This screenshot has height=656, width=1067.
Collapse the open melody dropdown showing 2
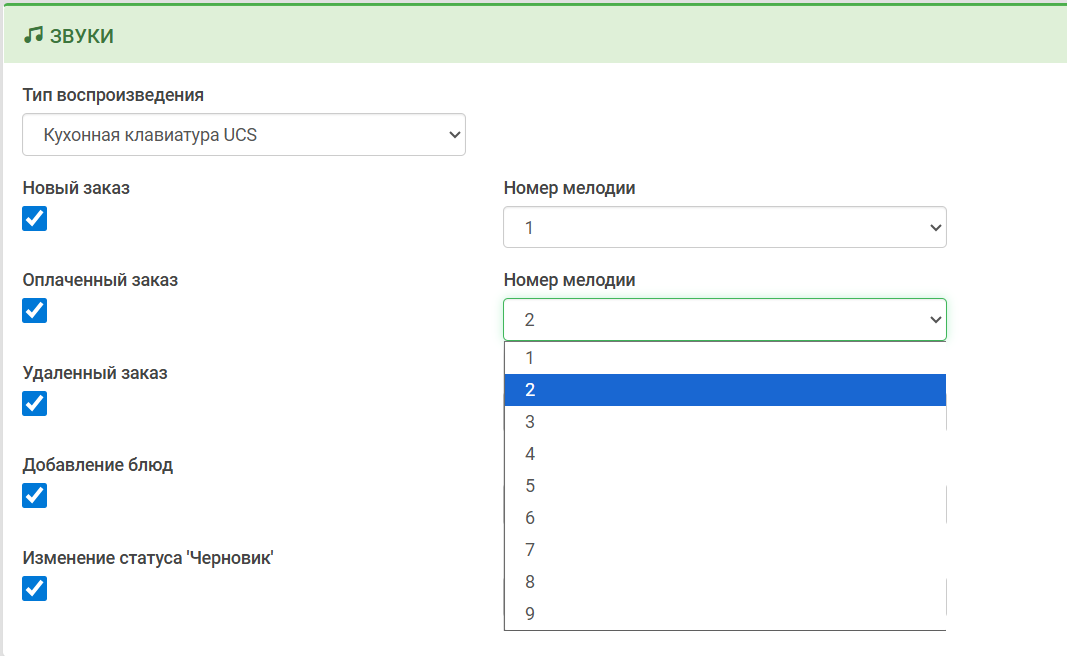click(724, 319)
